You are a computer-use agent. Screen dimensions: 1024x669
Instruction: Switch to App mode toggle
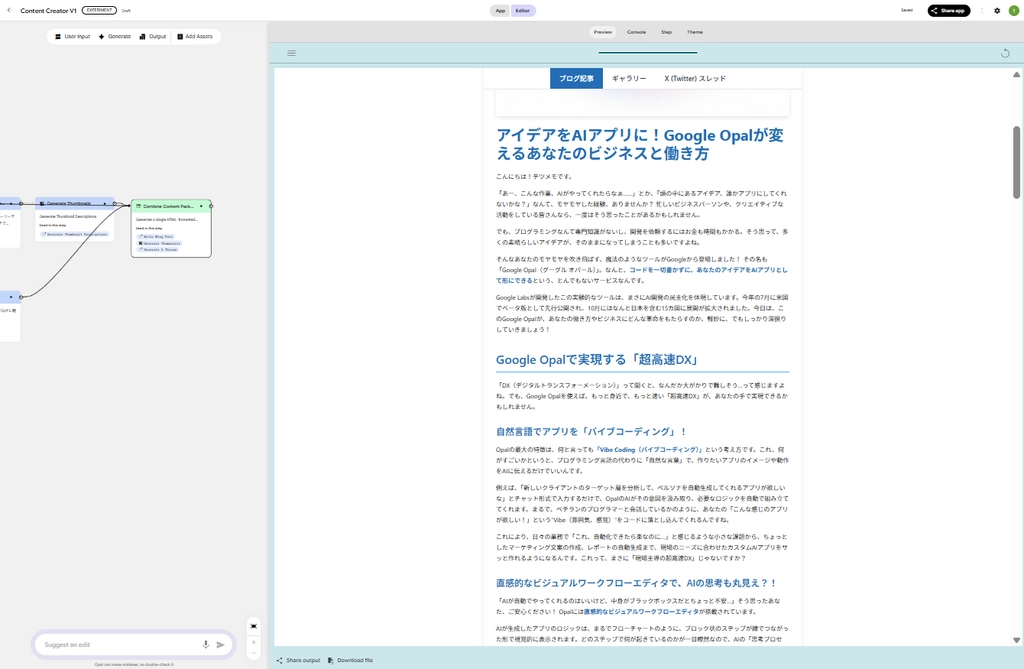[x=500, y=11]
